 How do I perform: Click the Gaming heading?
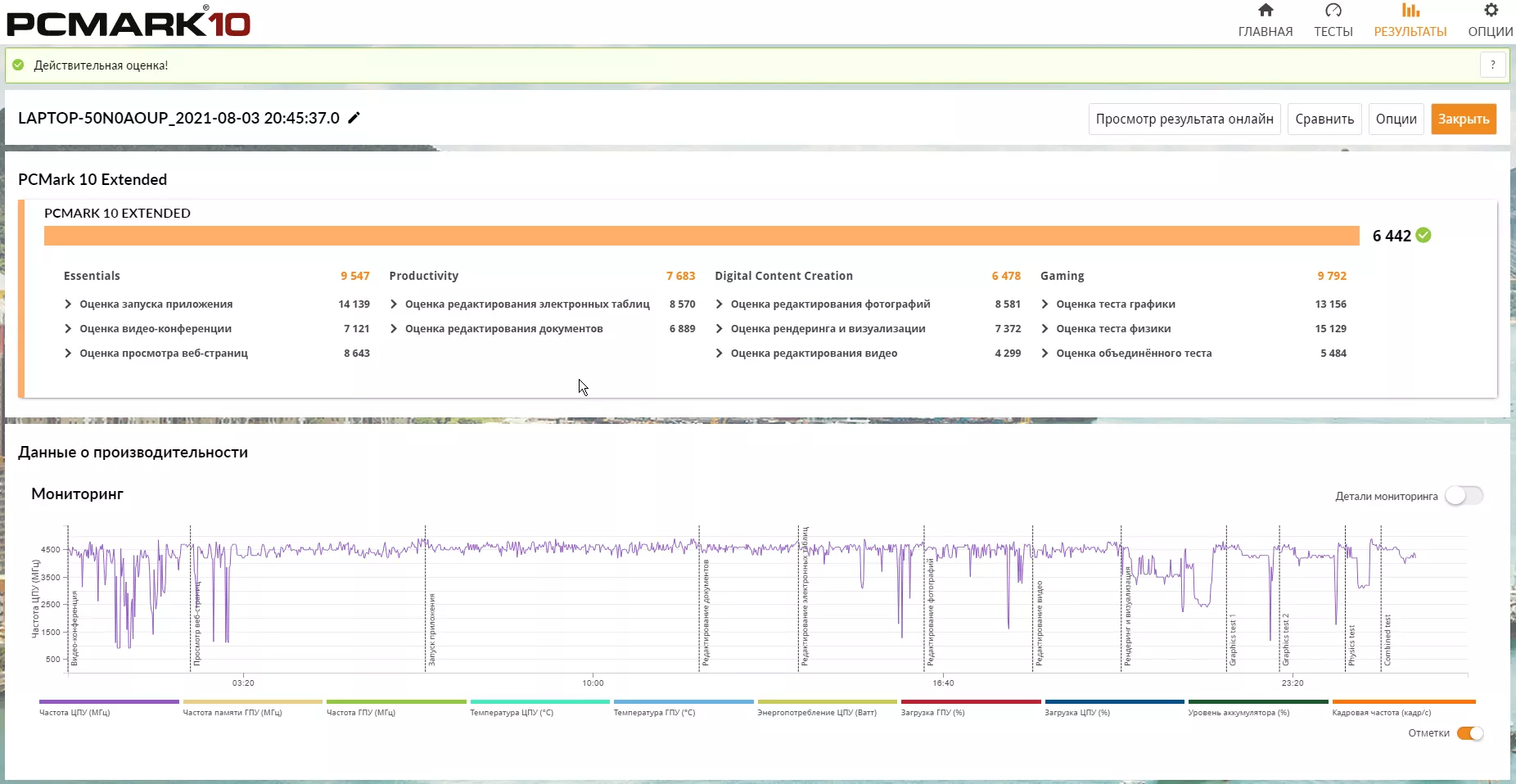click(x=1063, y=276)
